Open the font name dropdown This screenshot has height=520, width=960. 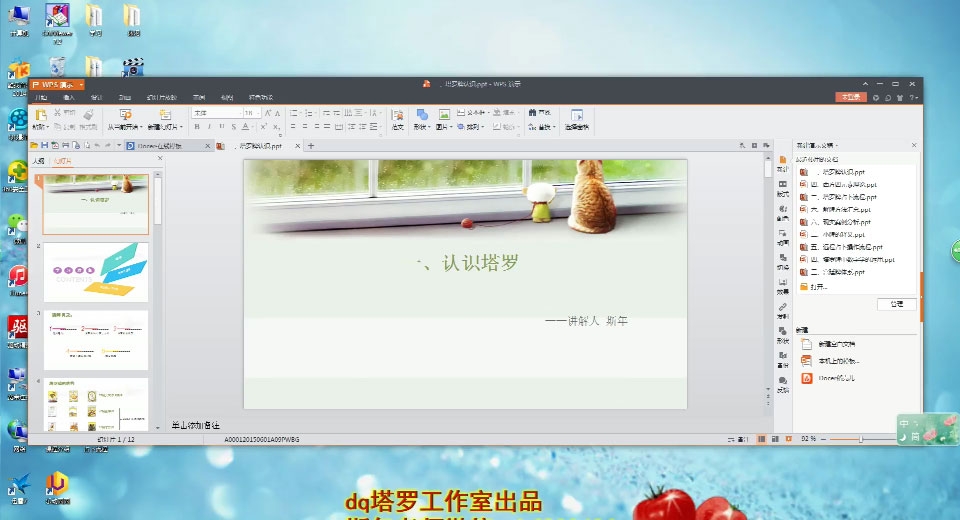pyautogui.click(x=239, y=113)
